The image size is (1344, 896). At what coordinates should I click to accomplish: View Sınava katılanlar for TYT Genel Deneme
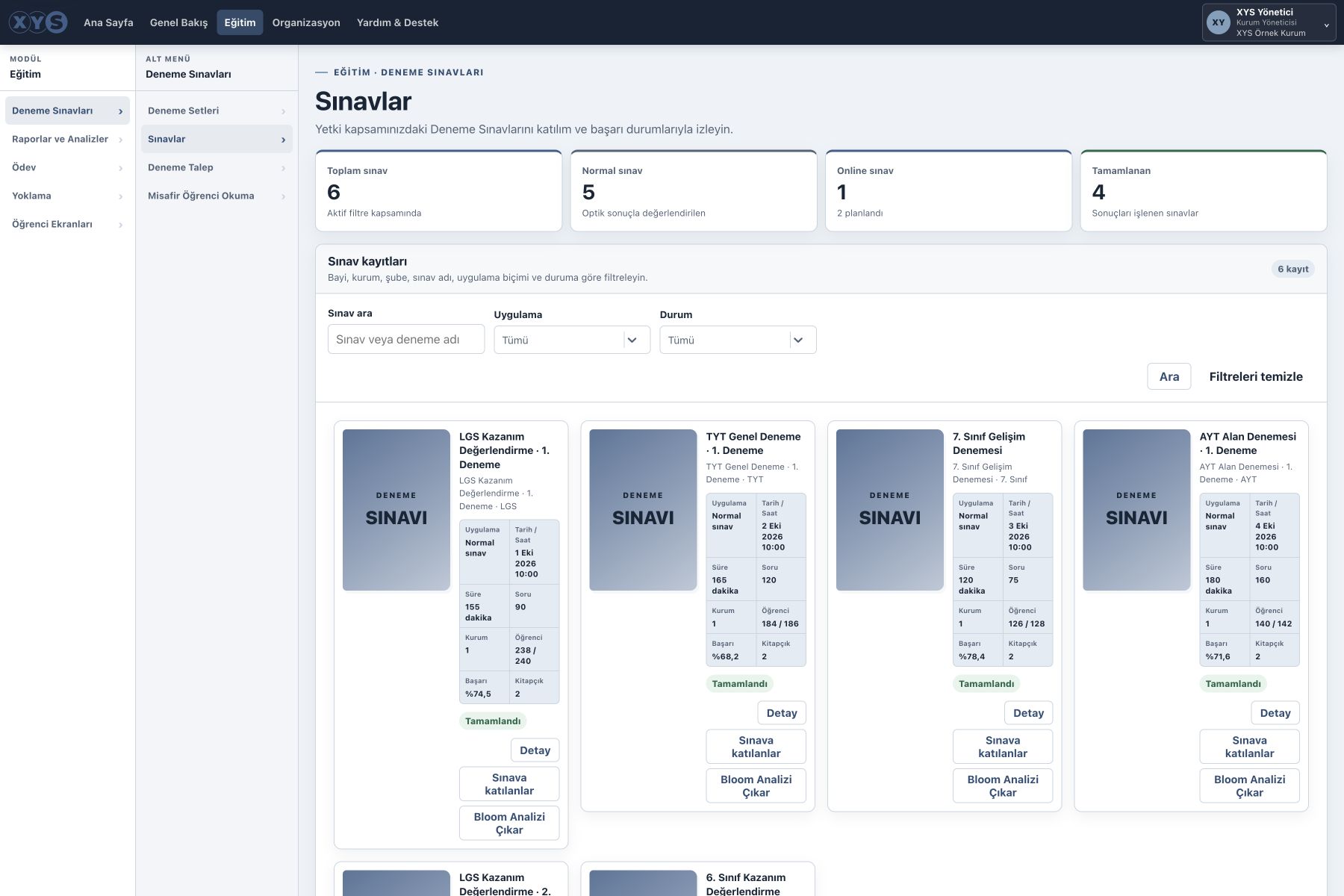point(756,747)
